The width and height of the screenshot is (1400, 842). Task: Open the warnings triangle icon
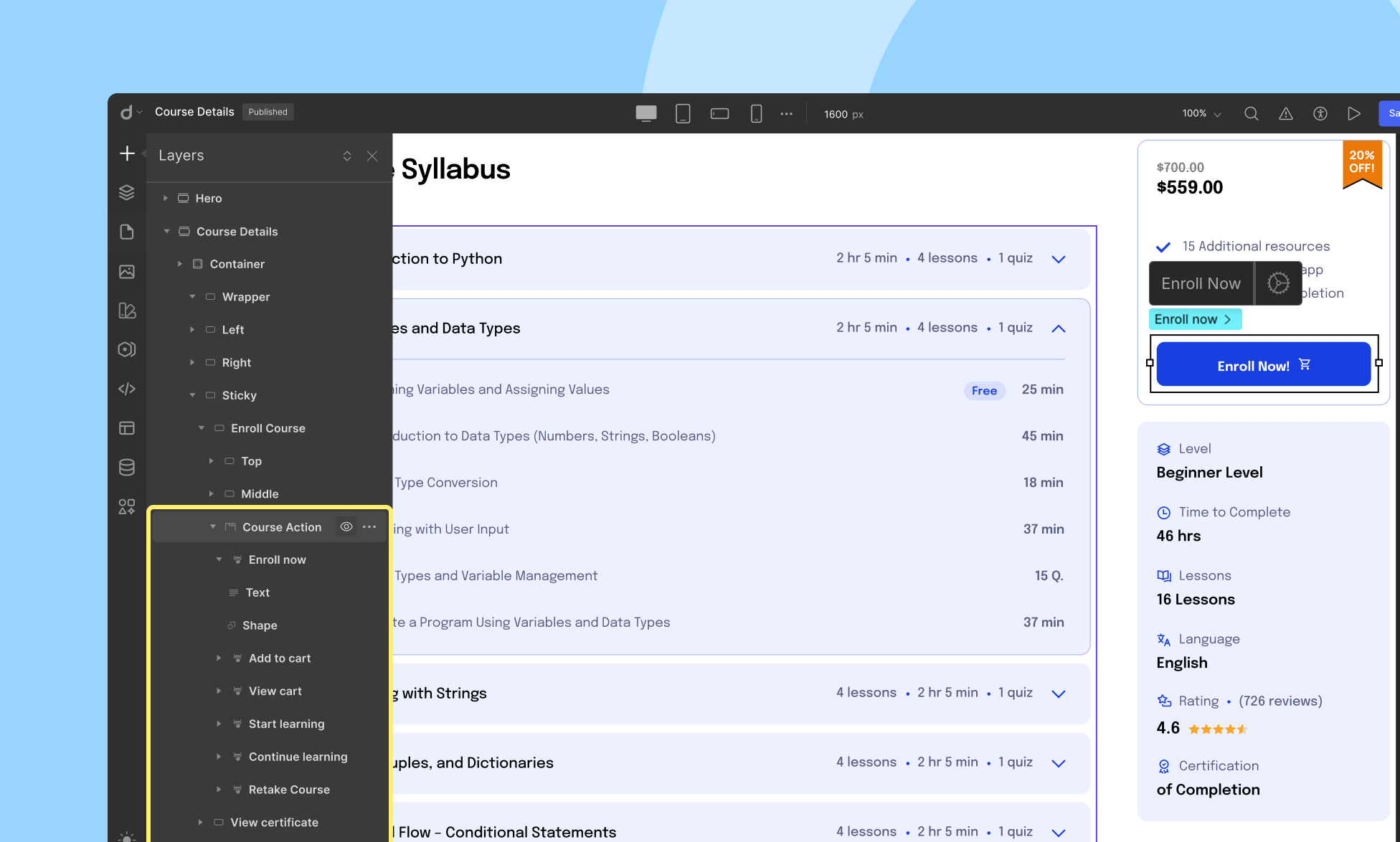(x=1286, y=113)
